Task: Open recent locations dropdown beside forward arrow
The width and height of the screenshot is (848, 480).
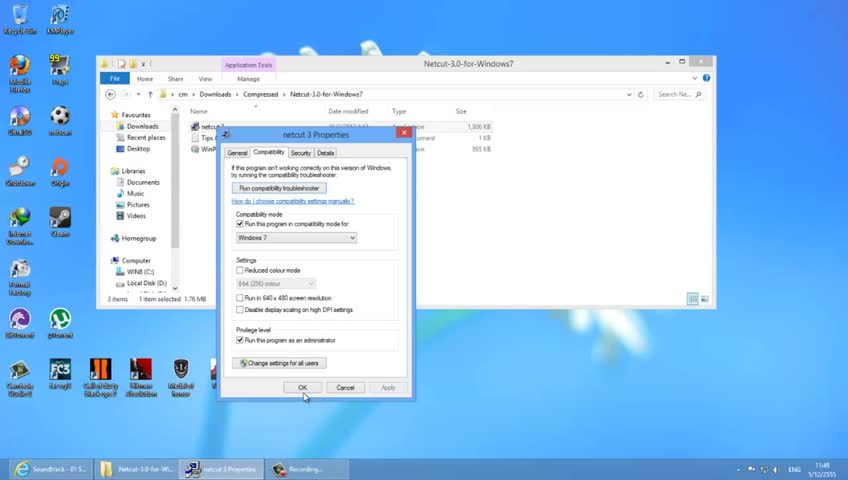Action: coord(138,94)
